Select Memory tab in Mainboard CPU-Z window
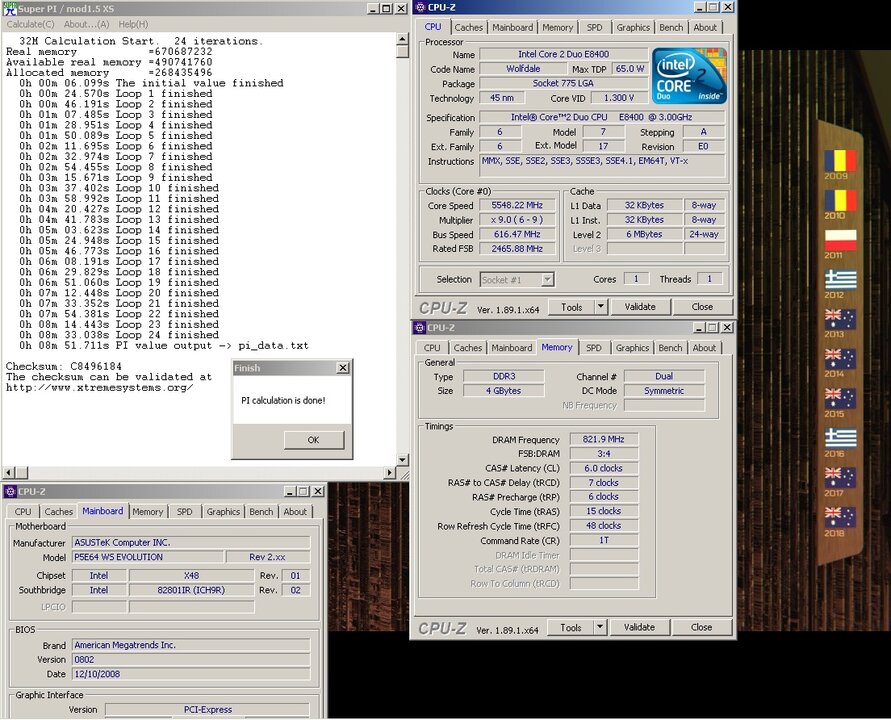Screen dimensions: 891x720 point(148,512)
